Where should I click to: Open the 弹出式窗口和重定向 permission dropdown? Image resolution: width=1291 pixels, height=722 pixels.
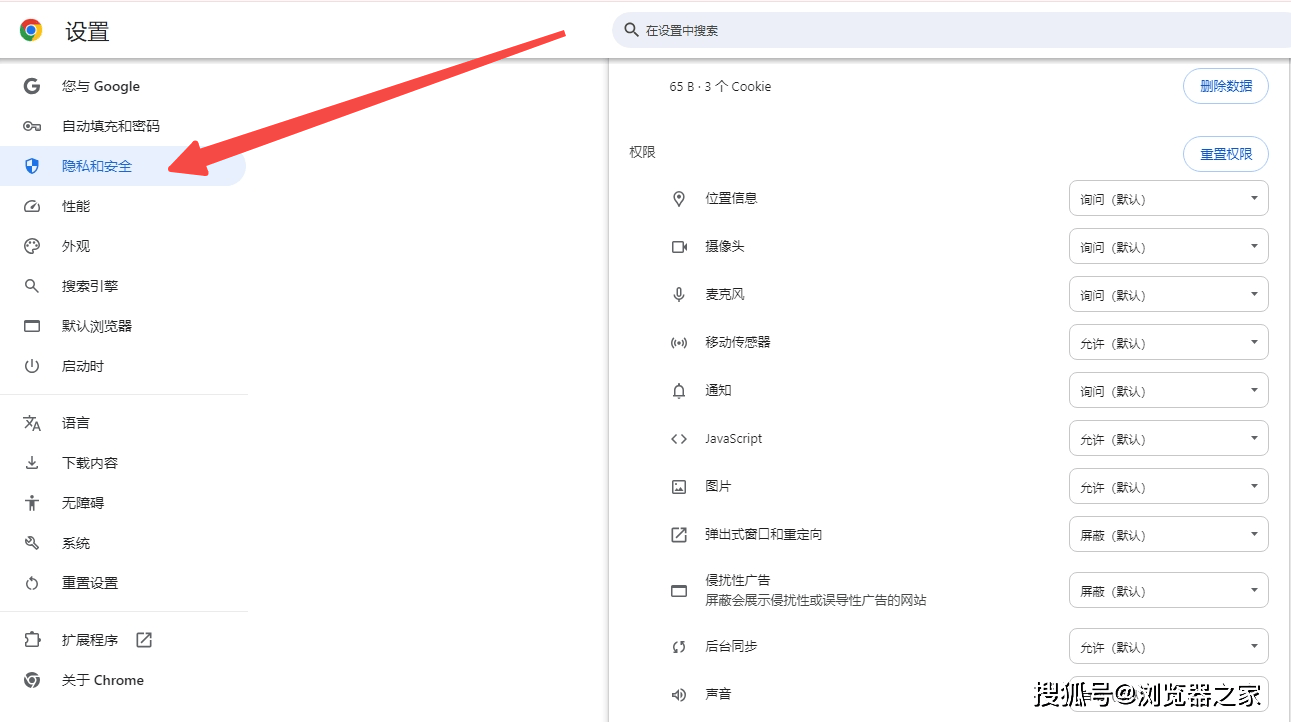[1169, 534]
